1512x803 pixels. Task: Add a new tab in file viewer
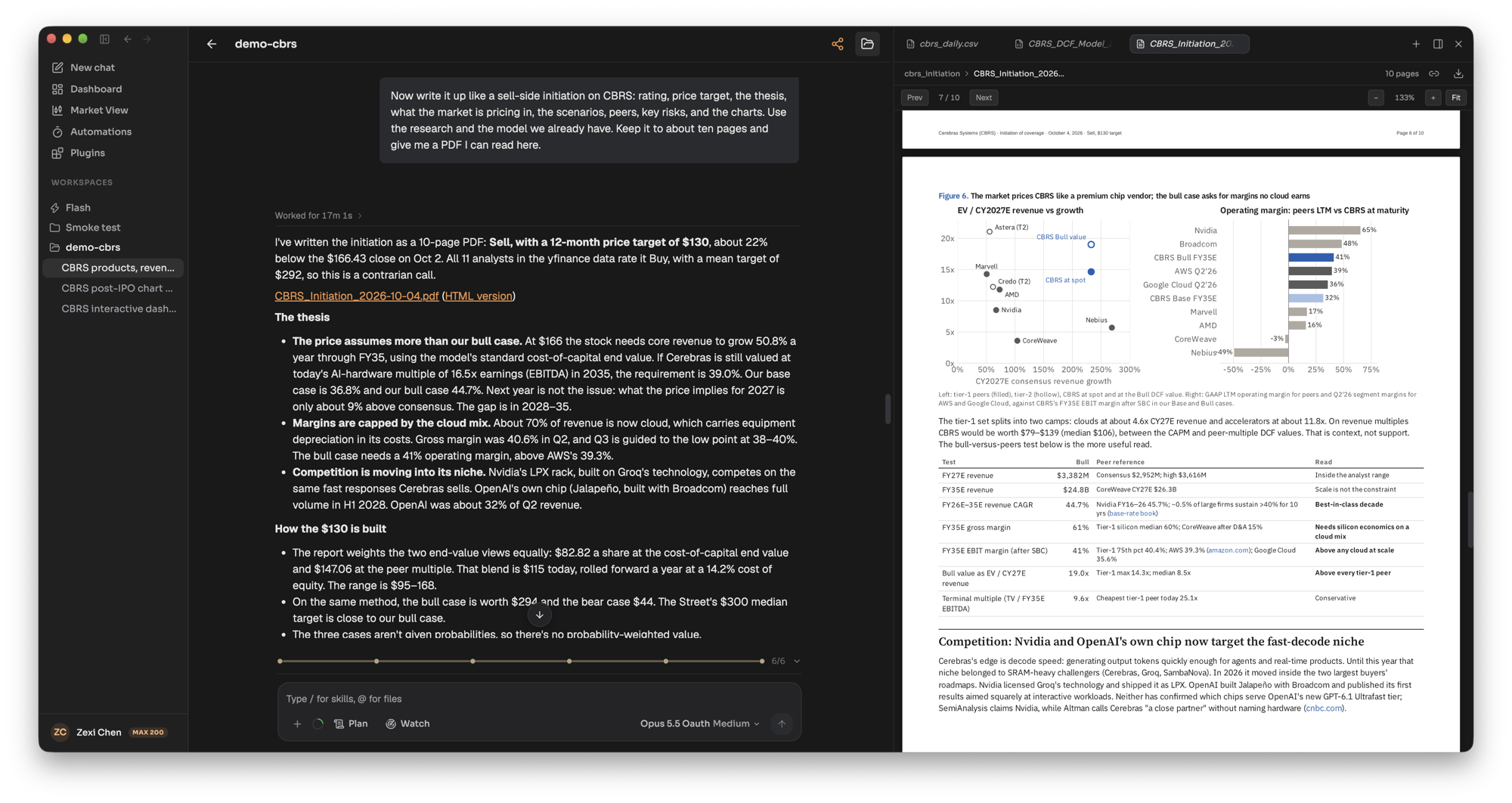pos(1416,44)
